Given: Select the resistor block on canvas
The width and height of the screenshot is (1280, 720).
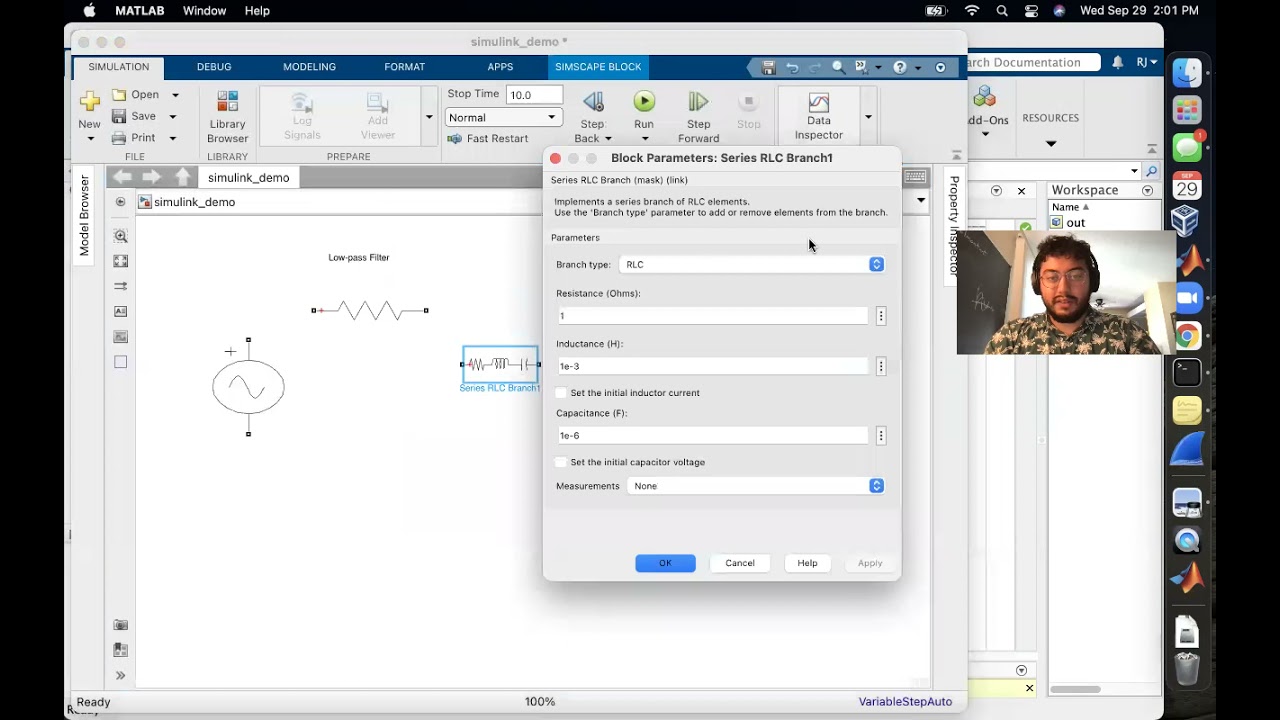Looking at the screenshot, I should [x=370, y=311].
